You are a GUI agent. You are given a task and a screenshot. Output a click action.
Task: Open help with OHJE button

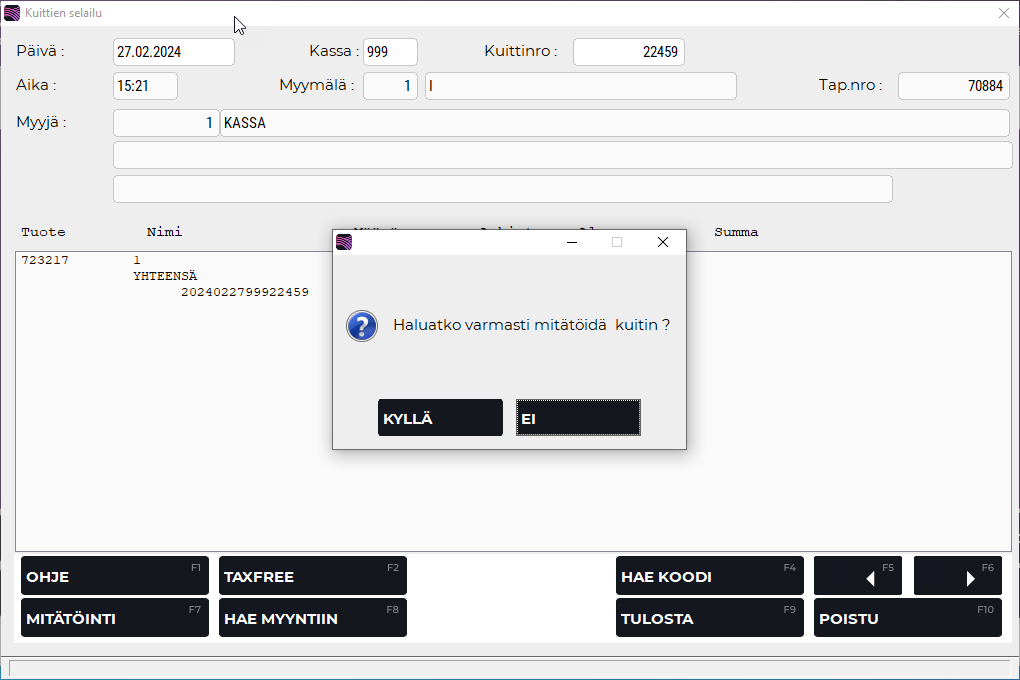pyautogui.click(x=114, y=576)
